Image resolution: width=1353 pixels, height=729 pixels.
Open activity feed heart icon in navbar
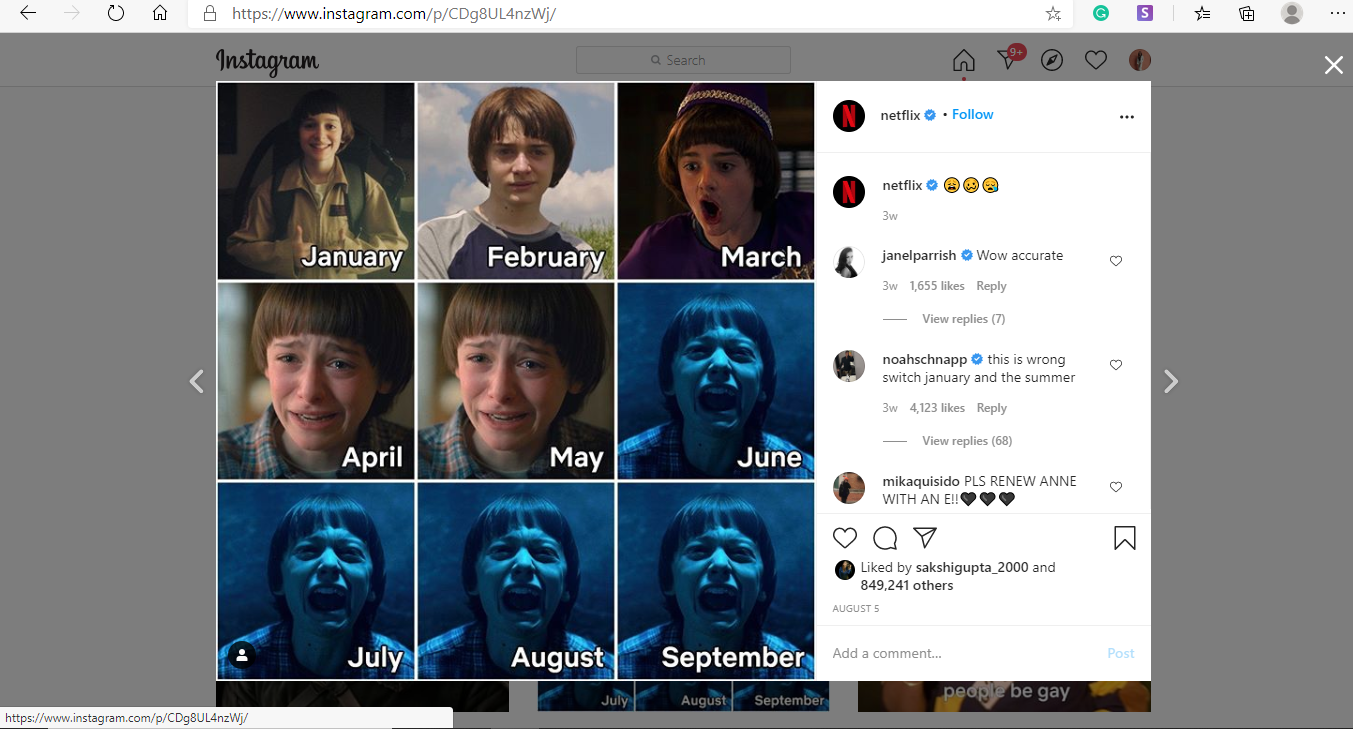tap(1095, 60)
